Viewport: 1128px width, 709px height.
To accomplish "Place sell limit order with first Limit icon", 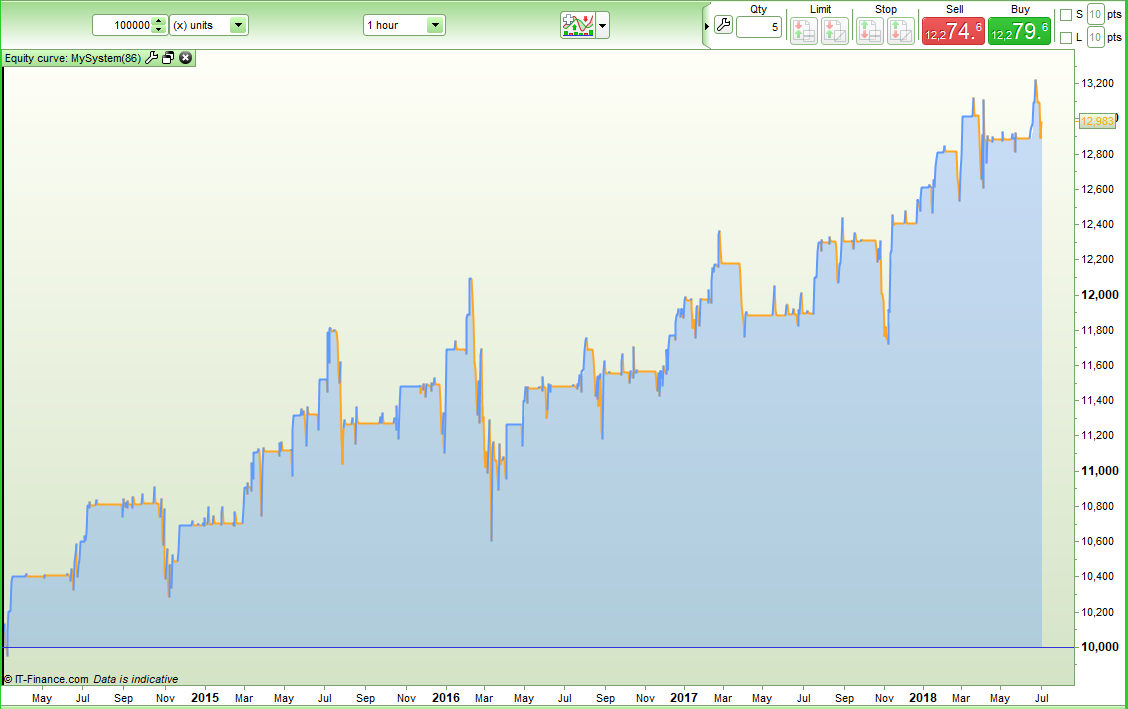I will 804,31.
